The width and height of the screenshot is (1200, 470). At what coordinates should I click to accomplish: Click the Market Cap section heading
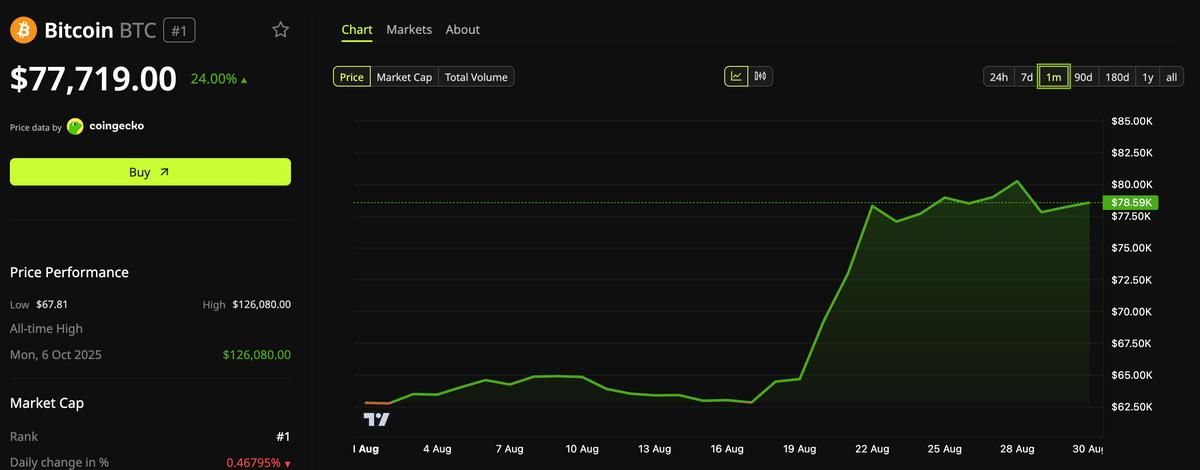(47, 403)
